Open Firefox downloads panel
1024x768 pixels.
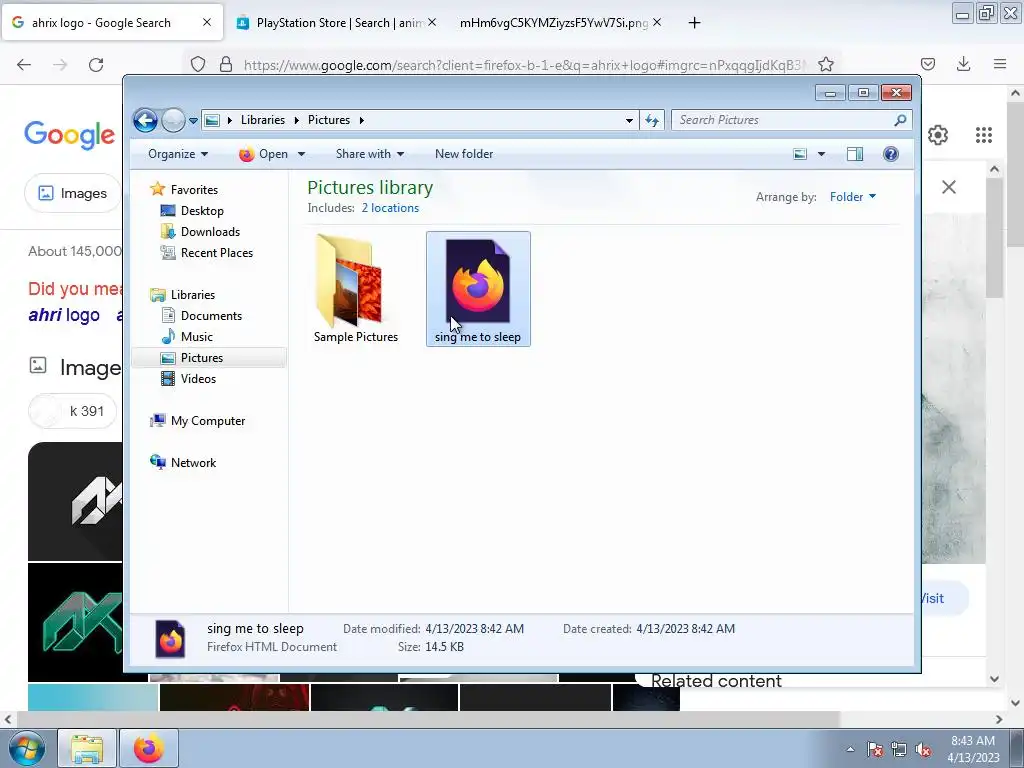pos(963,64)
